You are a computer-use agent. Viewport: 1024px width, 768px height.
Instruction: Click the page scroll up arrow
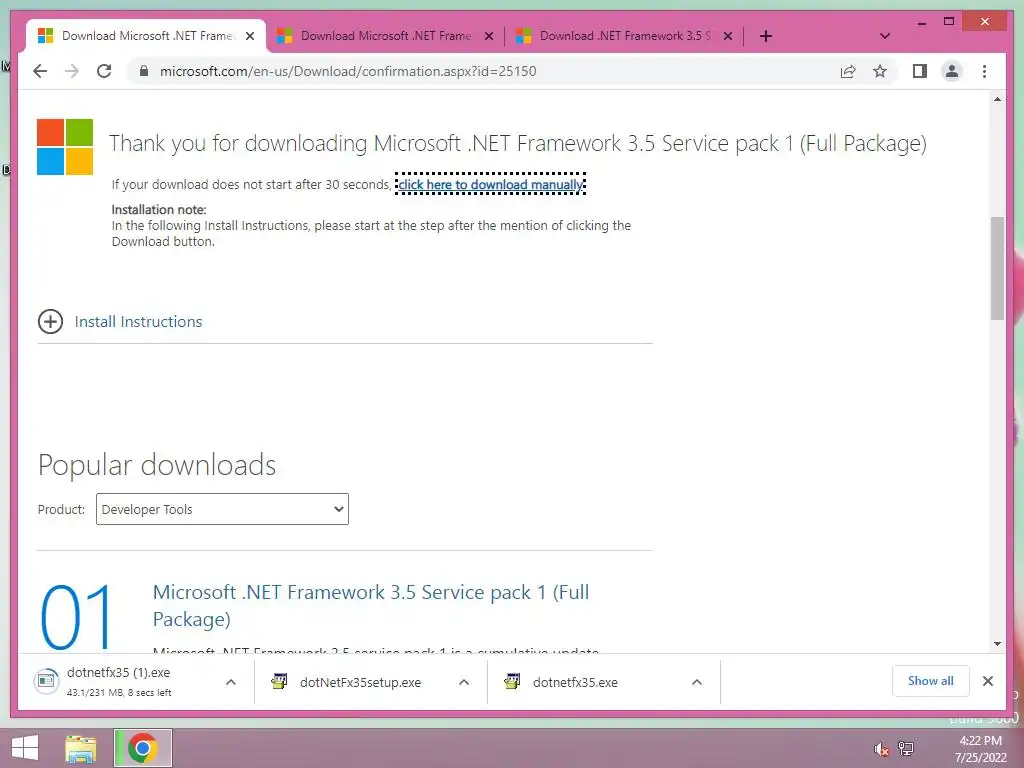(x=997, y=99)
